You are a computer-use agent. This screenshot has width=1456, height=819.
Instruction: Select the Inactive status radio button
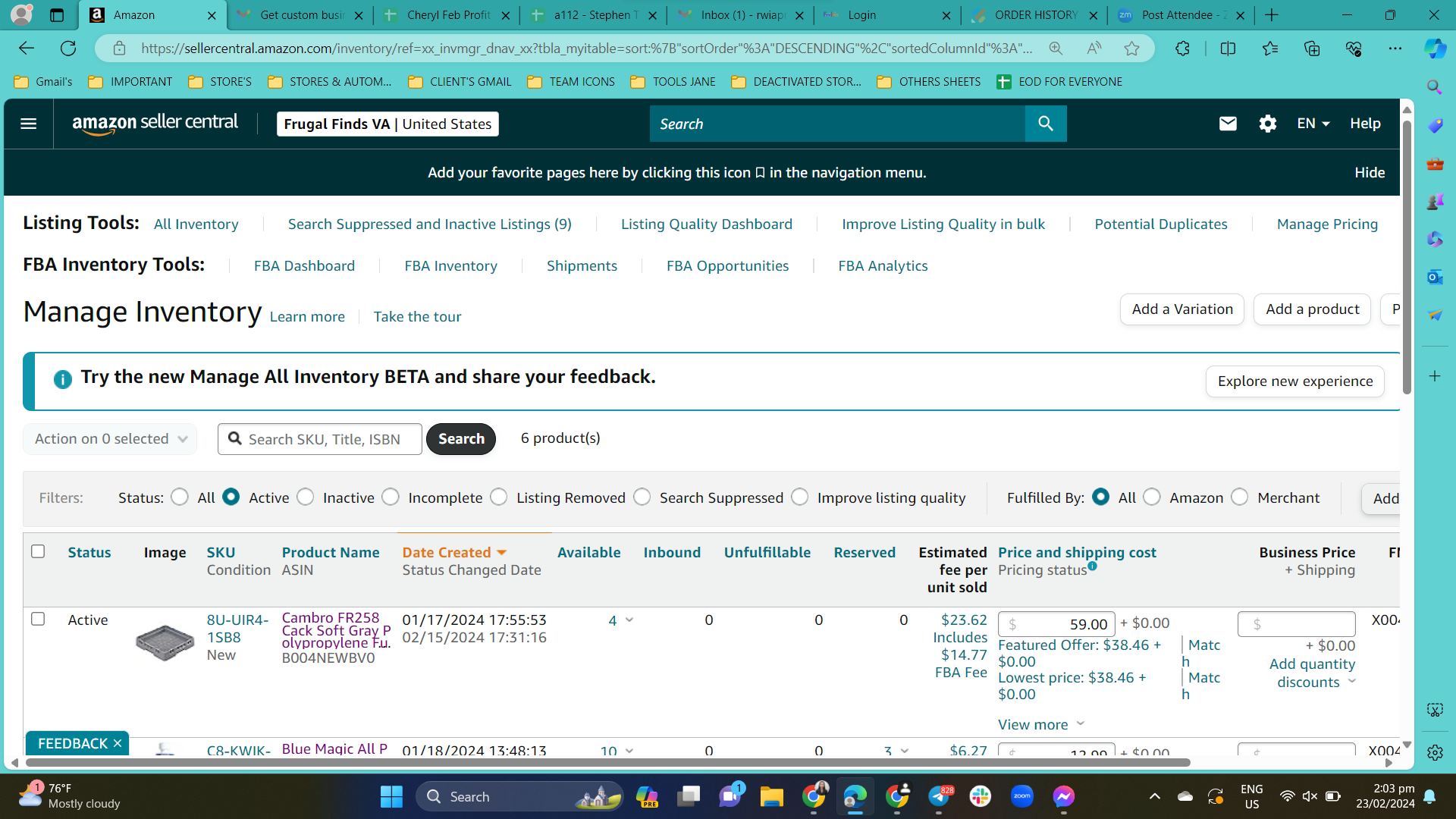point(306,497)
